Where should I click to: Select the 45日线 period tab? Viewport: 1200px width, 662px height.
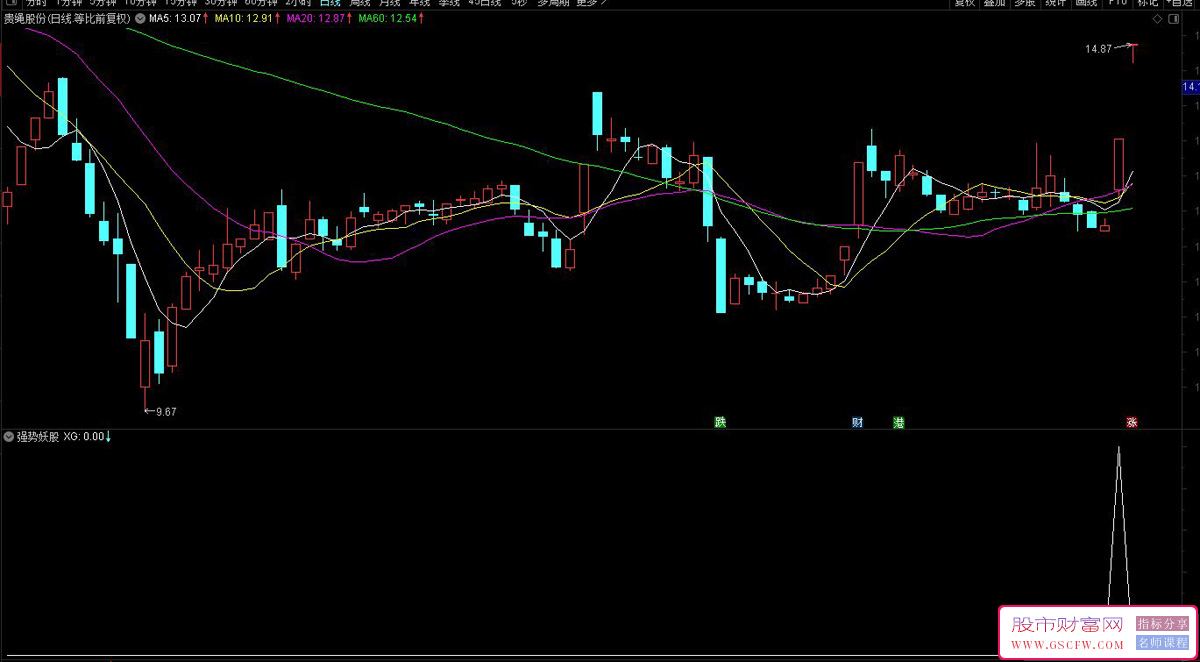(485, 3)
